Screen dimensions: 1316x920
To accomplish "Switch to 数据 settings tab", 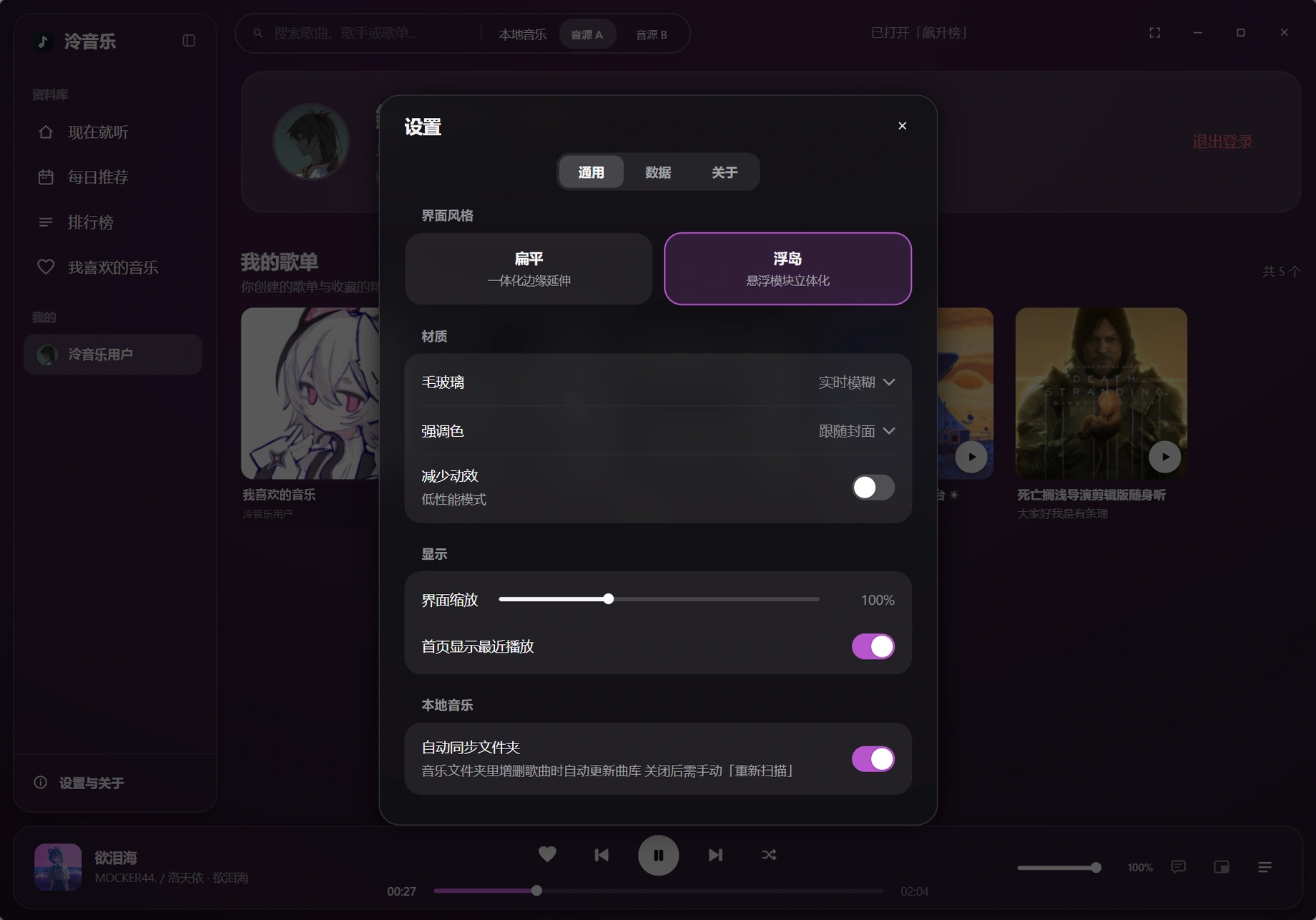I will tap(657, 172).
